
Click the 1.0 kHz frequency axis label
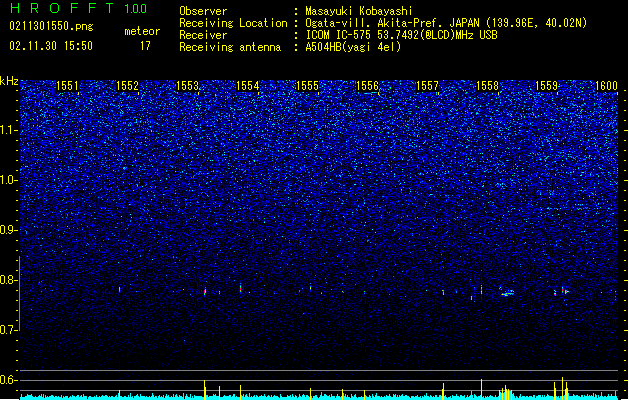(x=9, y=180)
